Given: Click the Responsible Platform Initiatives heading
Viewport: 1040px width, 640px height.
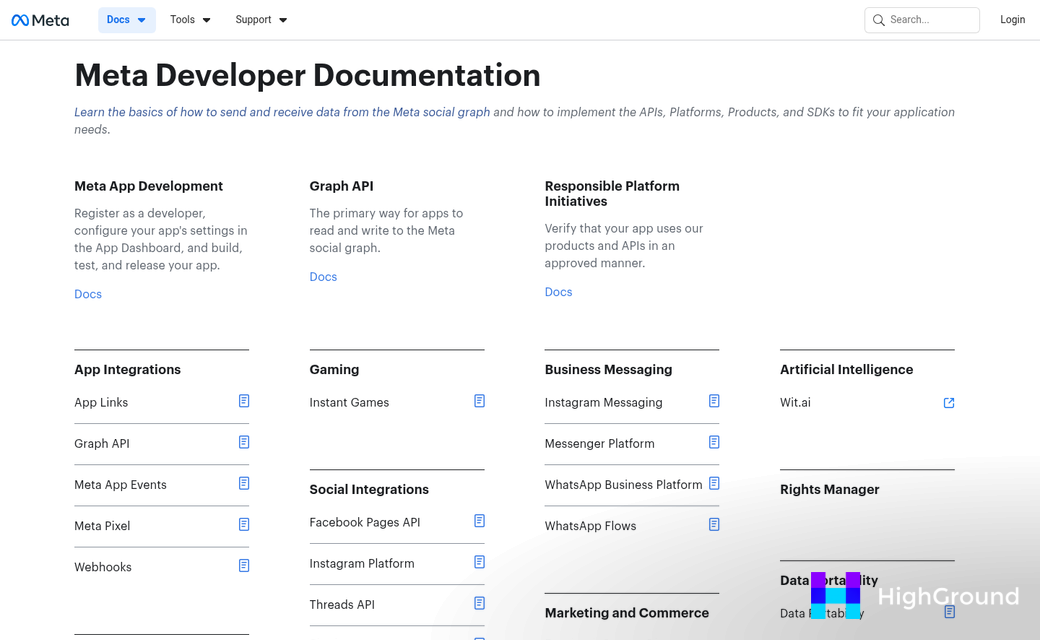Looking at the screenshot, I should 612,194.
